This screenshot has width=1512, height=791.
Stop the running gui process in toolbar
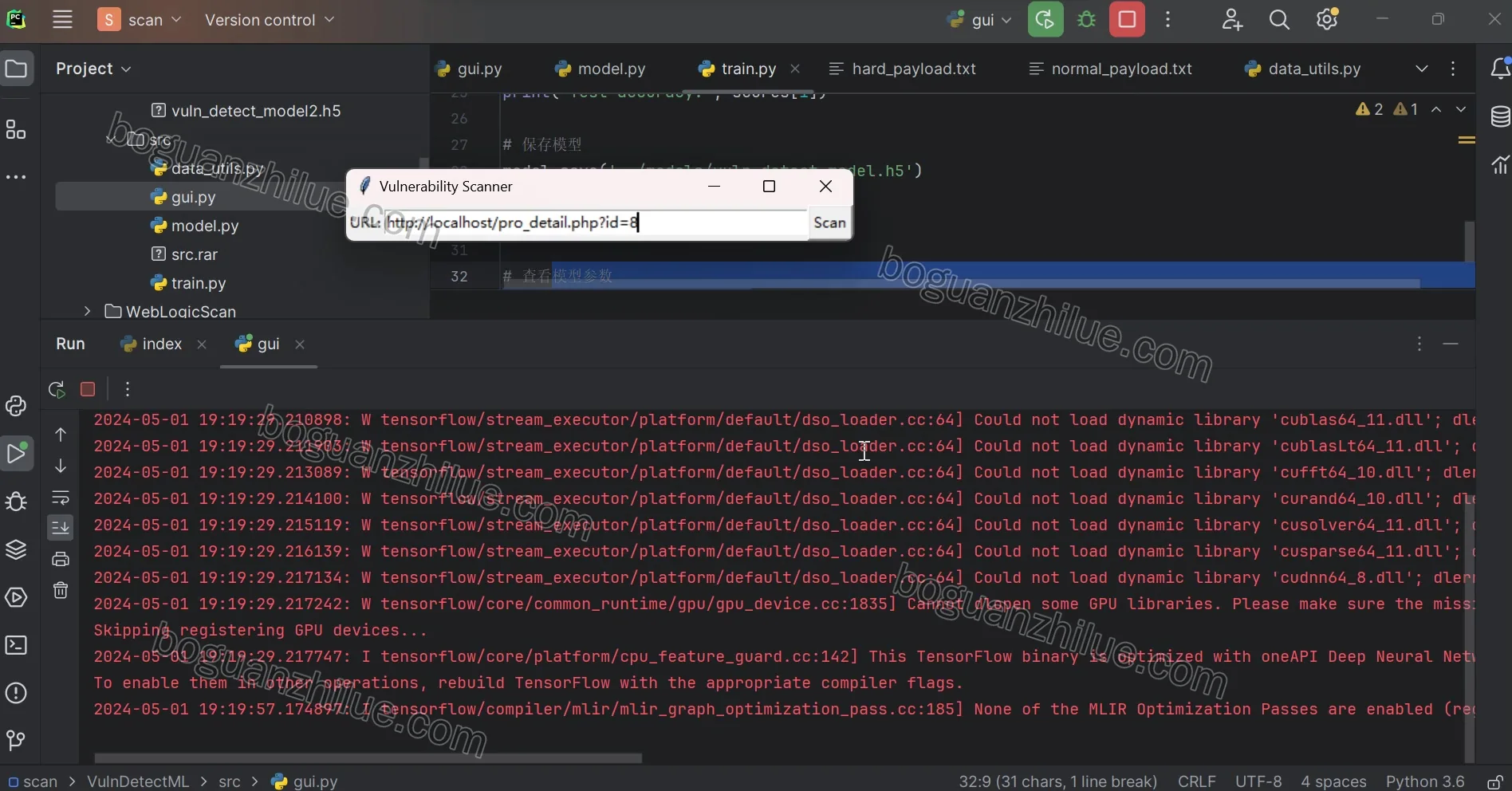coord(1127,20)
